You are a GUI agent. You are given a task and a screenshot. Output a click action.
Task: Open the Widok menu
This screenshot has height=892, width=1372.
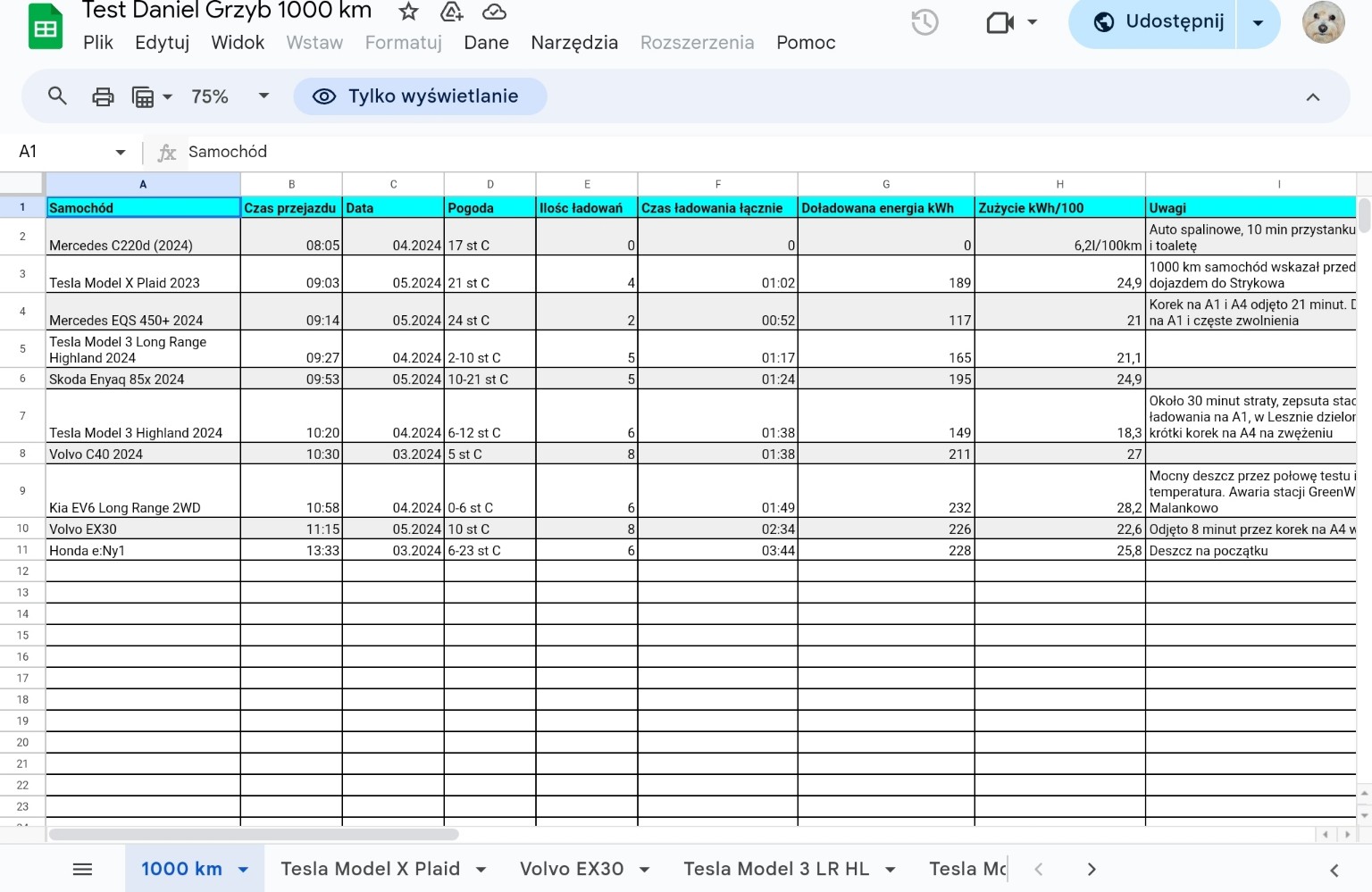coord(238,43)
